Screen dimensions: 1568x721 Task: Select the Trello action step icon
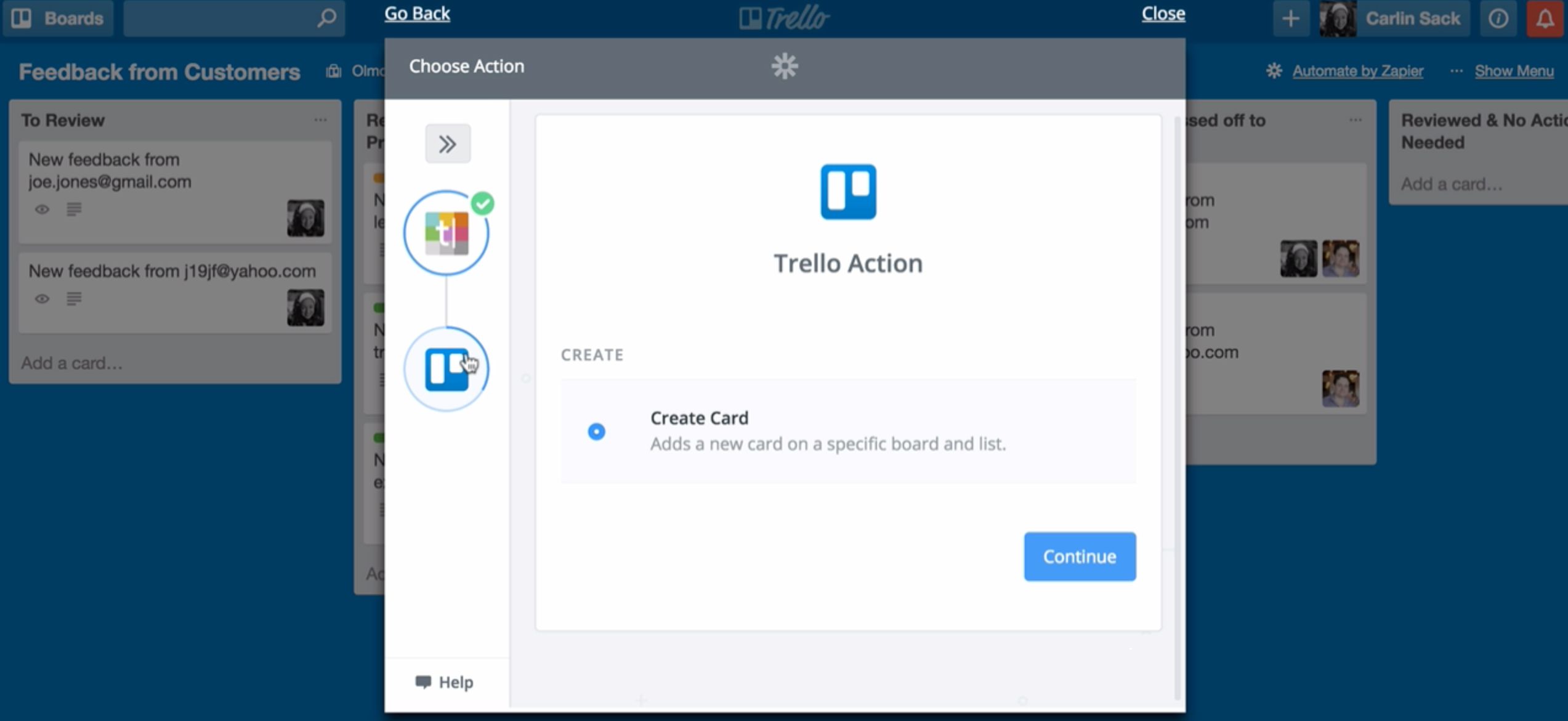[447, 369]
